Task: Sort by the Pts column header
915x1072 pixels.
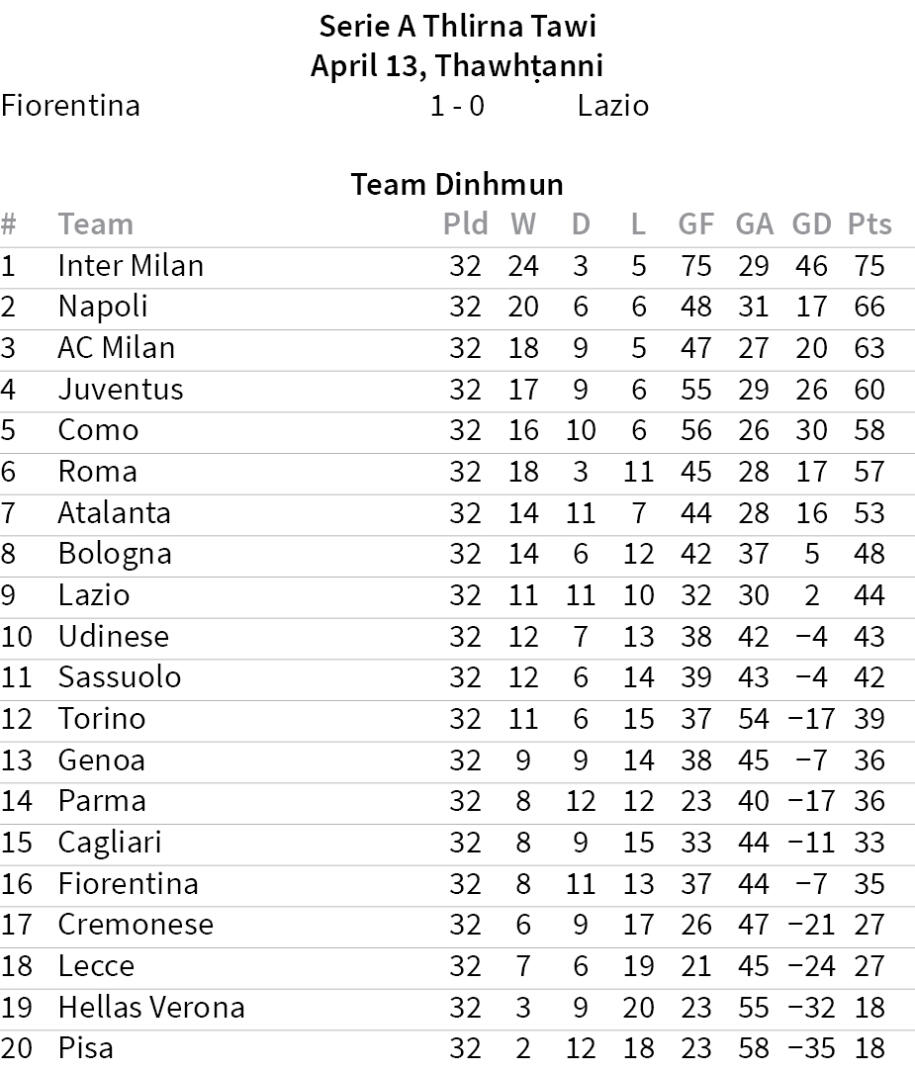Action: 869,224
